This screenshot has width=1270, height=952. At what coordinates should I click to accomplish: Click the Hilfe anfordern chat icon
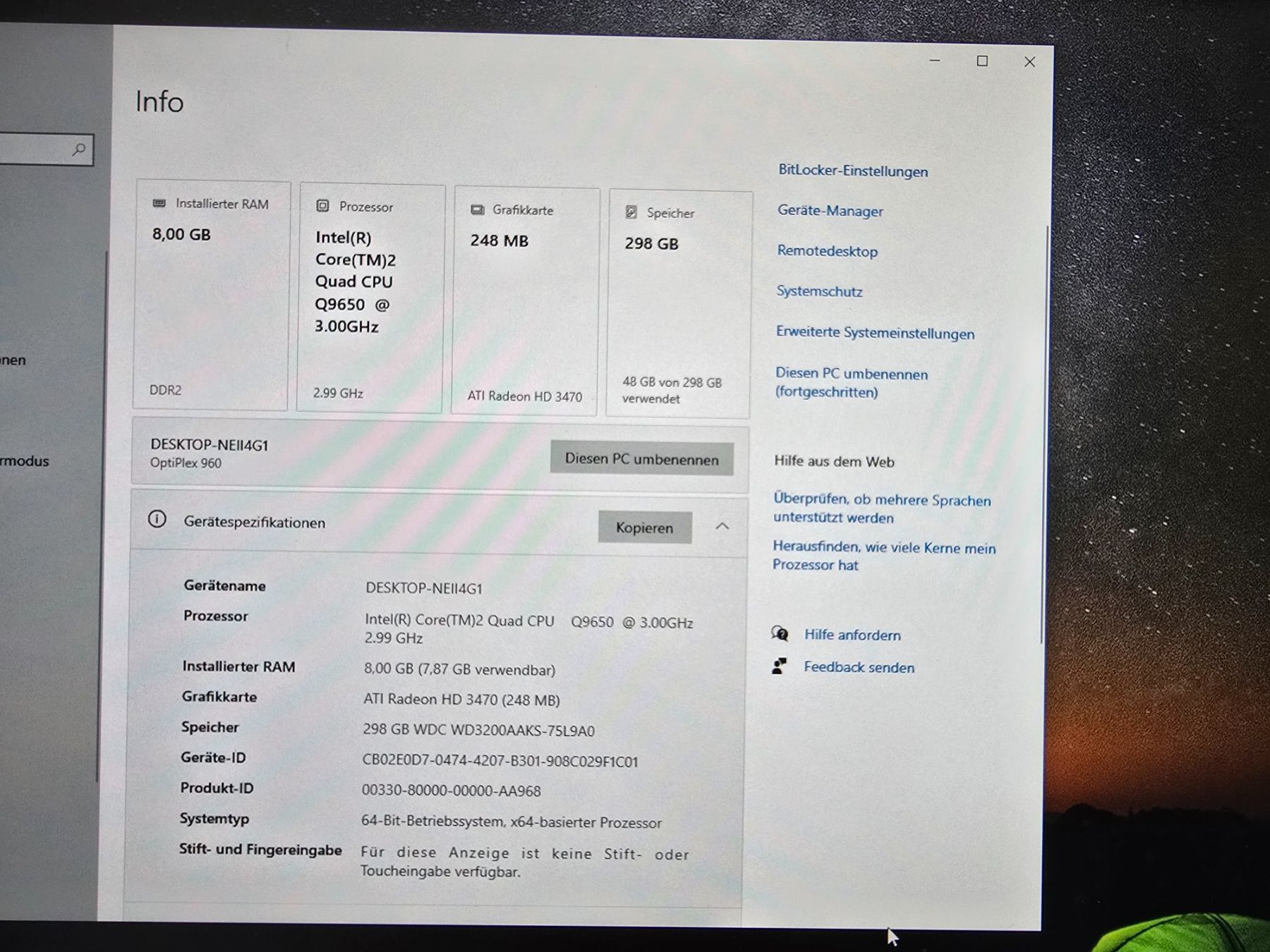coord(780,633)
